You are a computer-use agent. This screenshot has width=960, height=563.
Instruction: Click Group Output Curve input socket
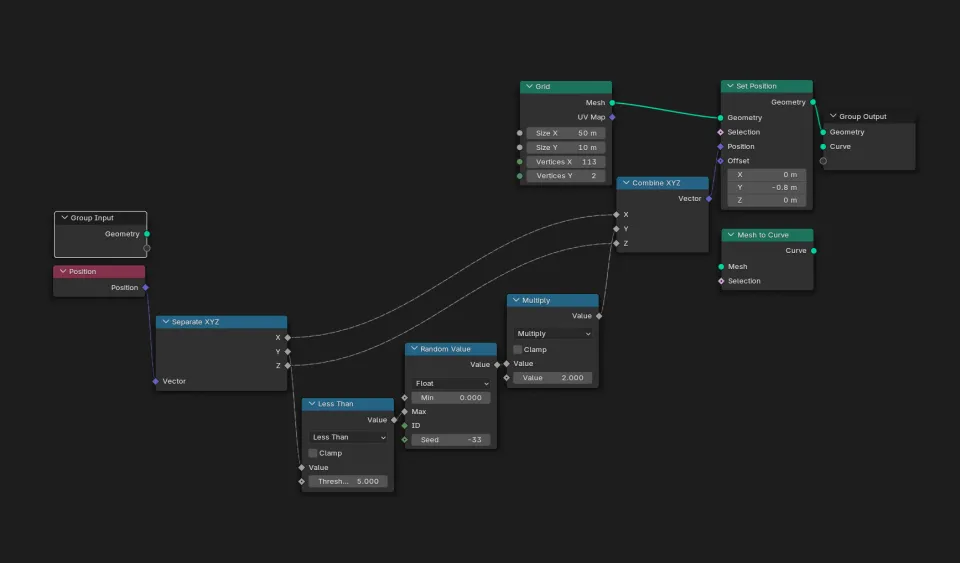click(x=823, y=146)
